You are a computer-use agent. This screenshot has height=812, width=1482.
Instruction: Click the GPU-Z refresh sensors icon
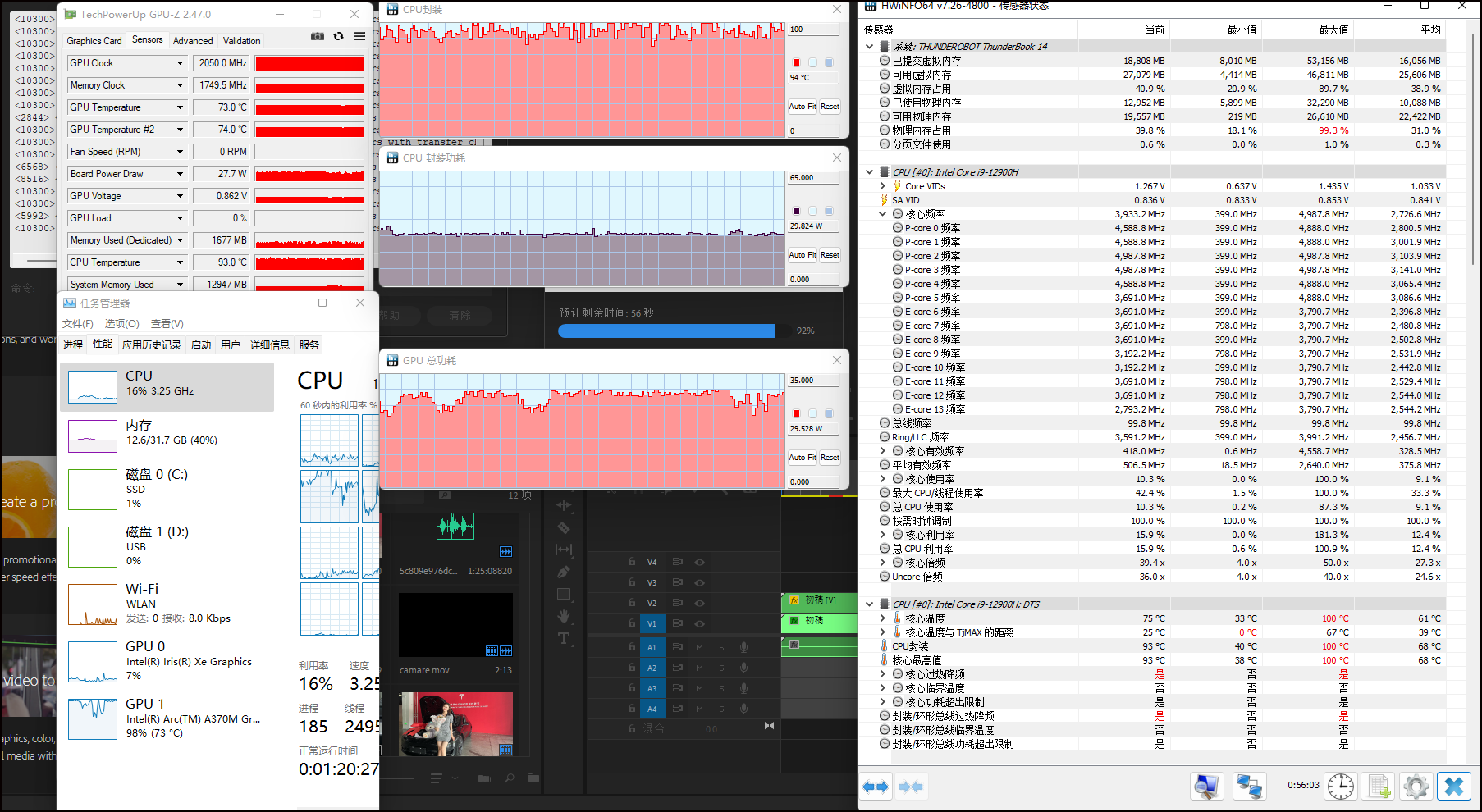pos(338,37)
